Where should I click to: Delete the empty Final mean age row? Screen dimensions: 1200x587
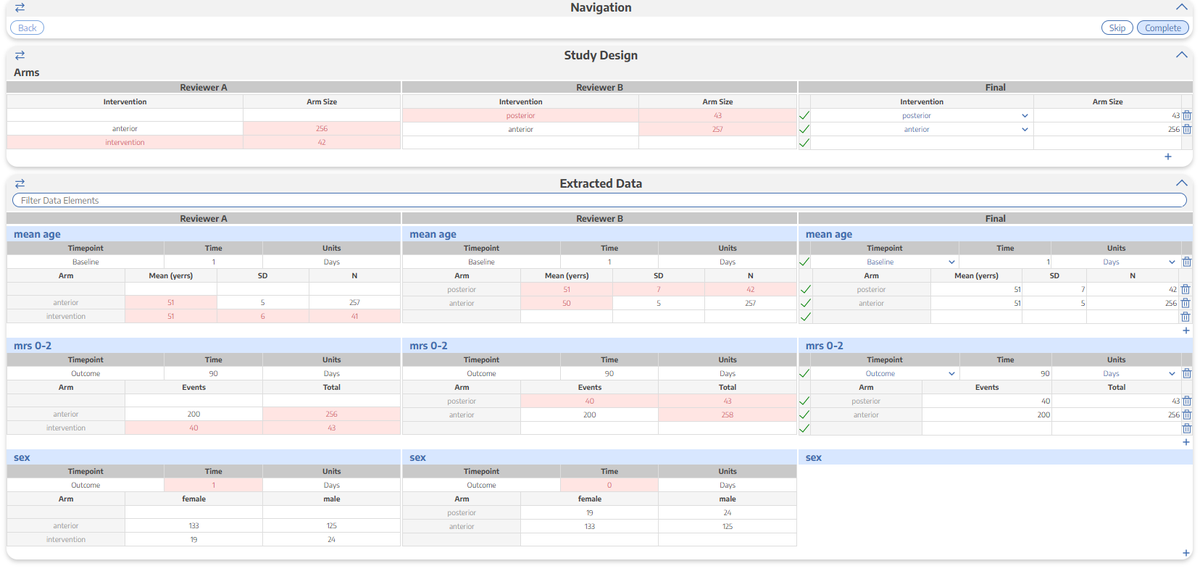(x=1186, y=317)
